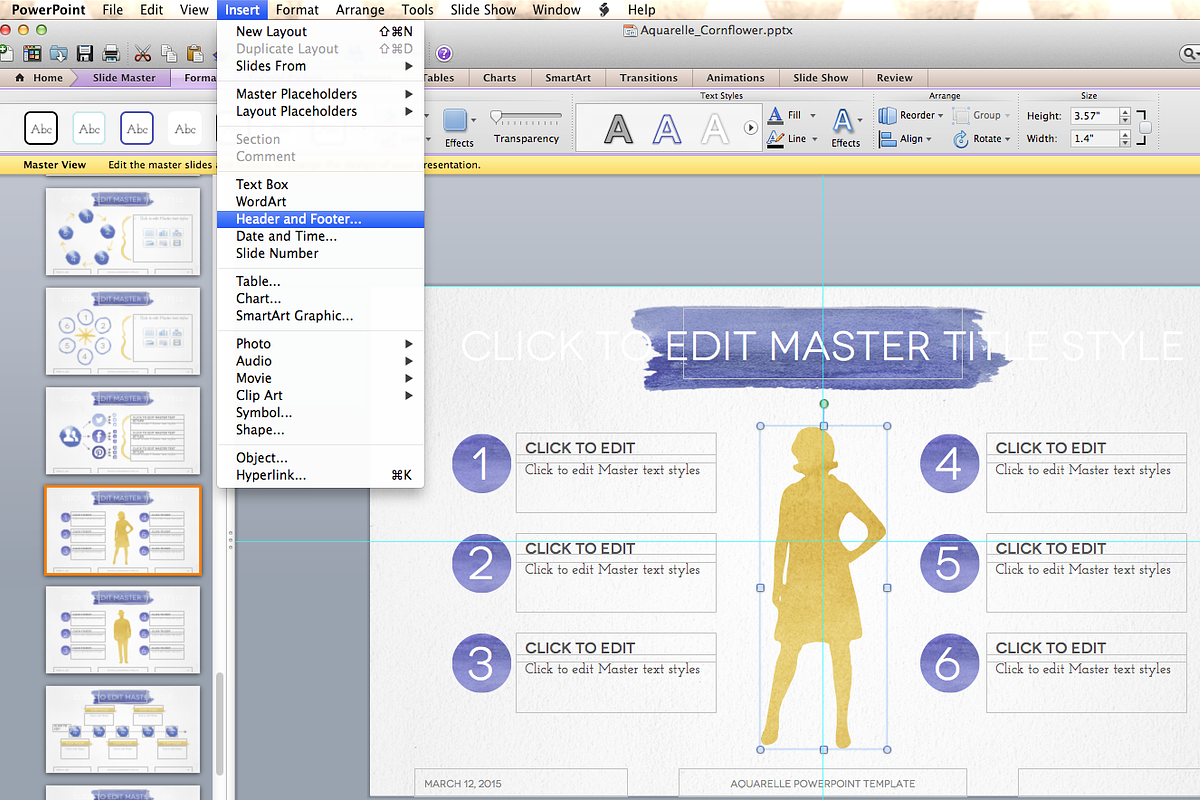Expand the Layout Placeholders submenu

(x=320, y=111)
